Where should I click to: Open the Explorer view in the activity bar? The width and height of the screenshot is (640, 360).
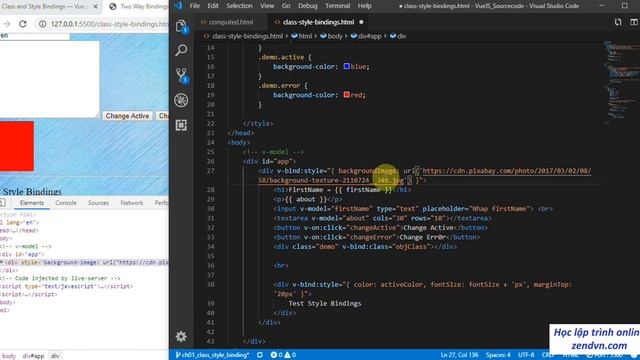pyautogui.click(x=182, y=27)
